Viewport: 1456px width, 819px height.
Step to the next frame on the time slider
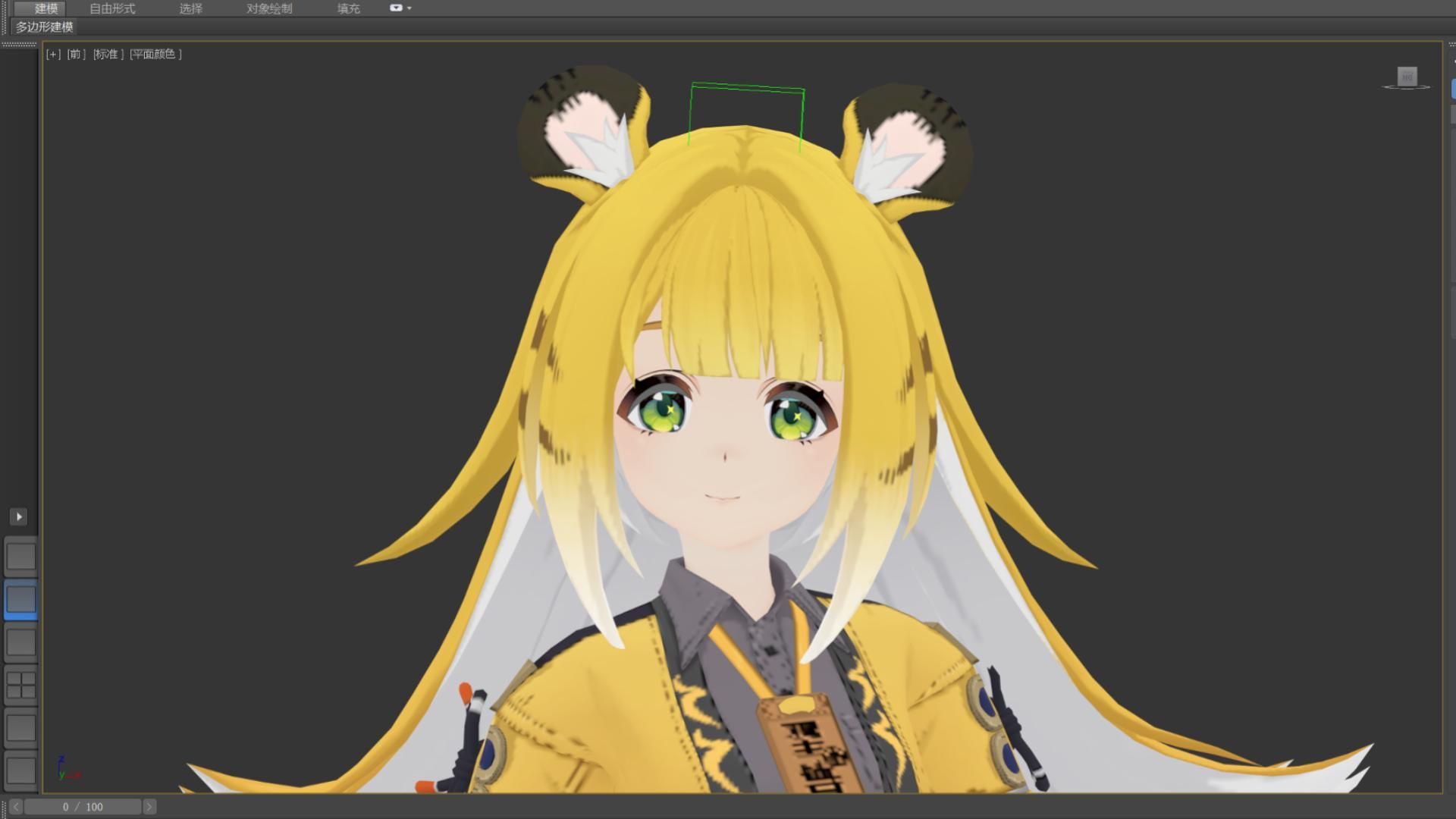(149, 807)
